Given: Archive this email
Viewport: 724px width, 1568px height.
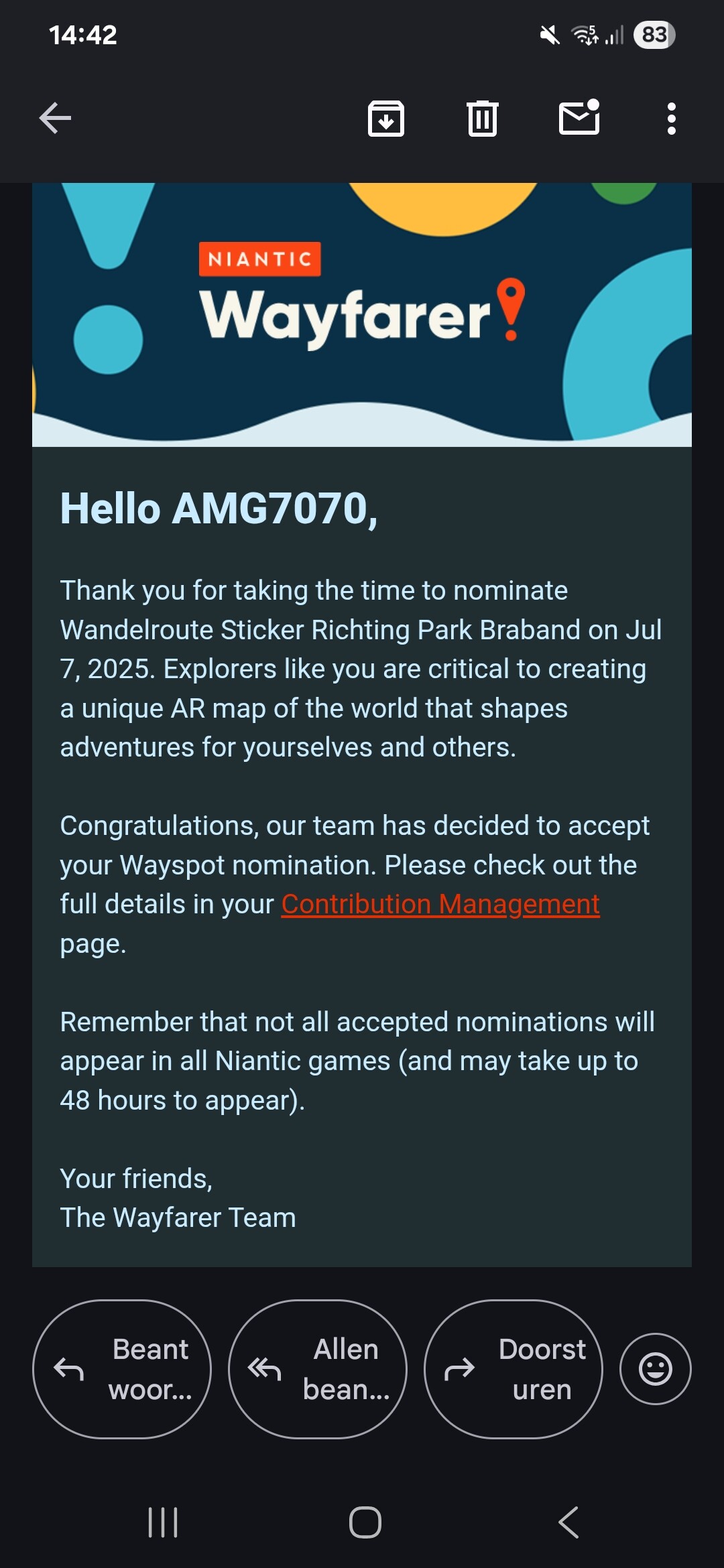Looking at the screenshot, I should coord(386,119).
